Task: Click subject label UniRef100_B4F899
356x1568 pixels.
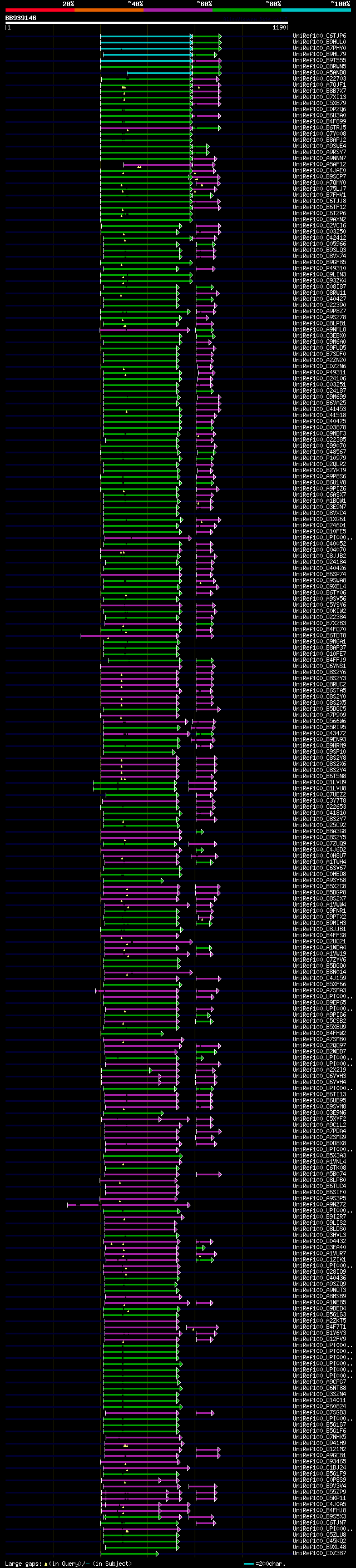Action: pyautogui.click(x=319, y=122)
